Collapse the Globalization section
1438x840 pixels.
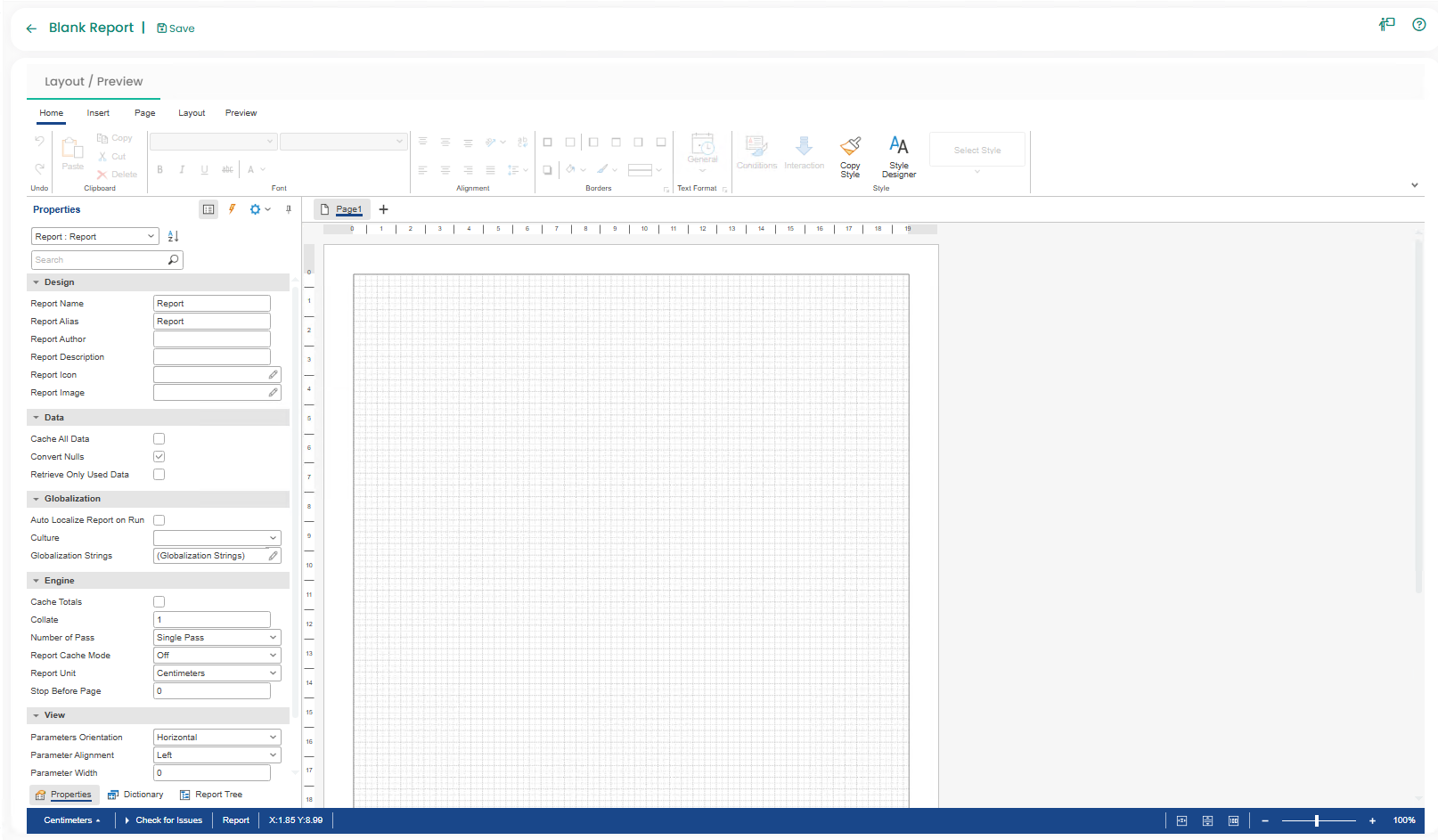tap(37, 499)
